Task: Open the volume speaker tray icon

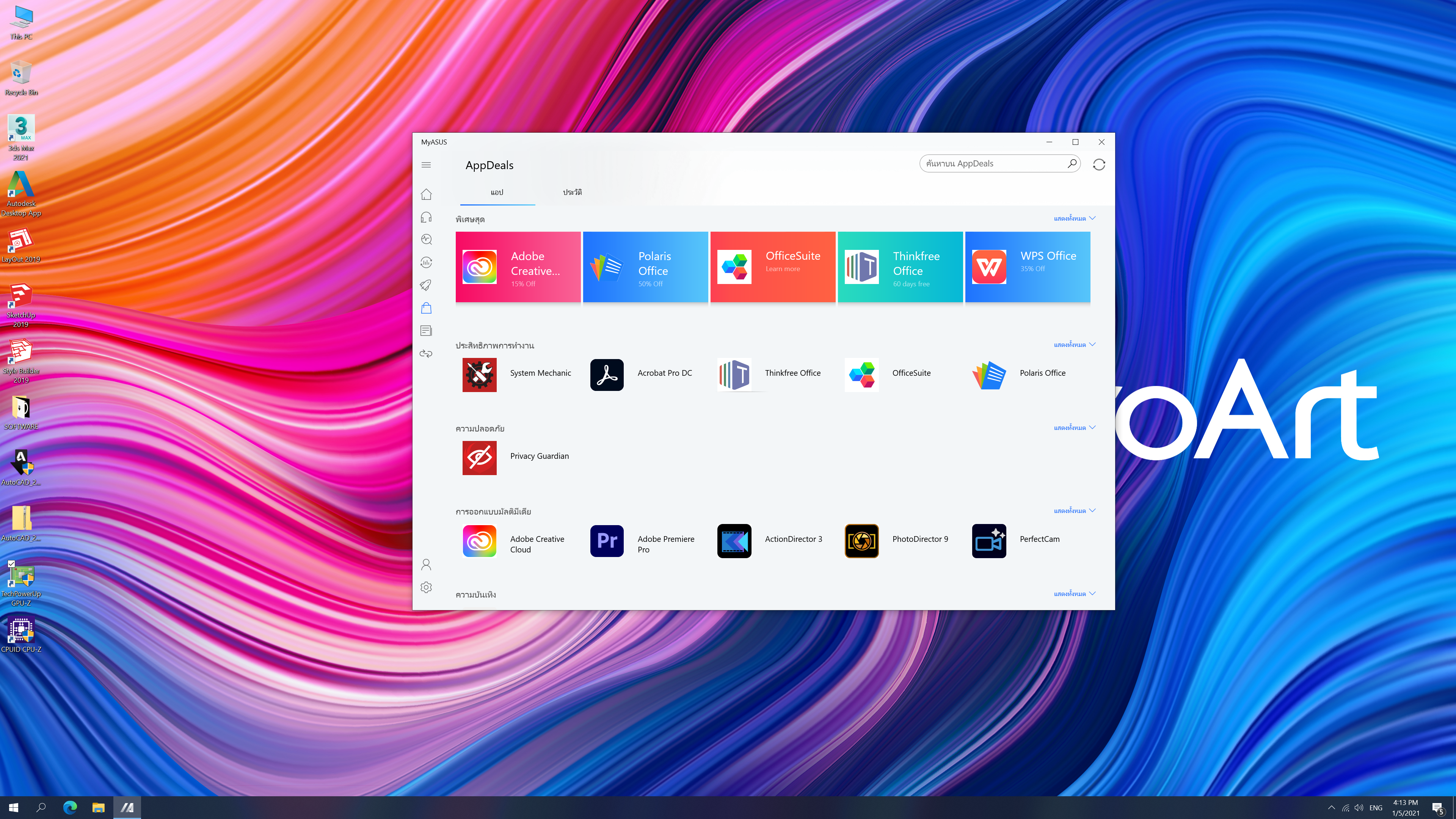Action: tap(1359, 808)
